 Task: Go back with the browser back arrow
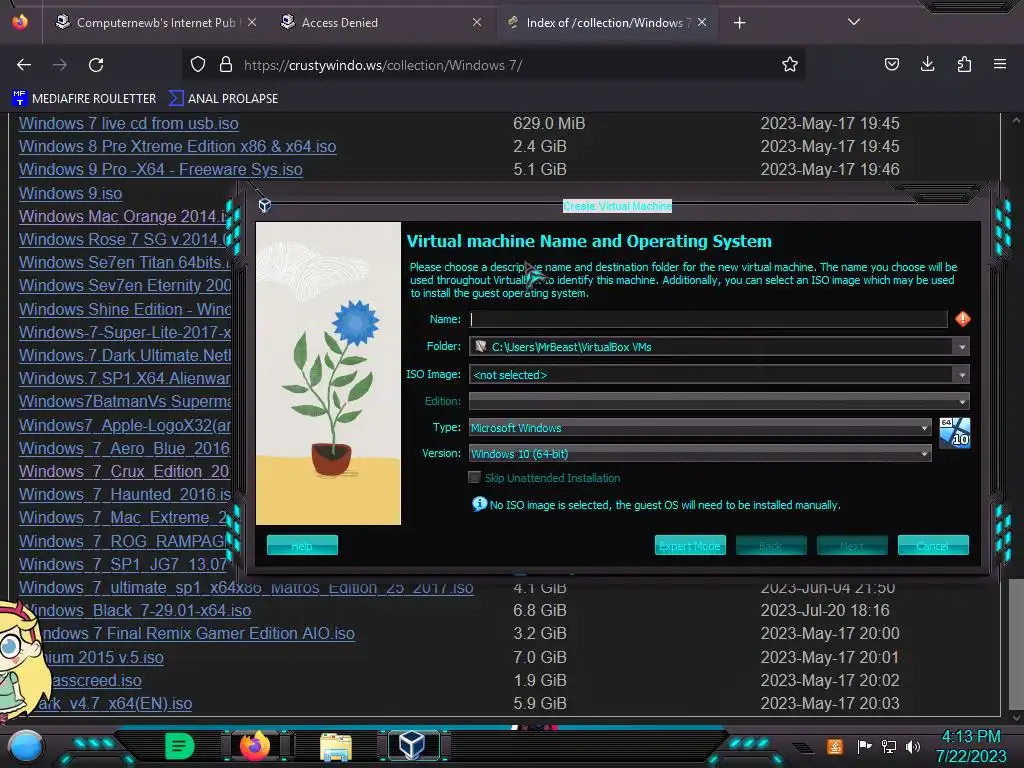[24, 65]
